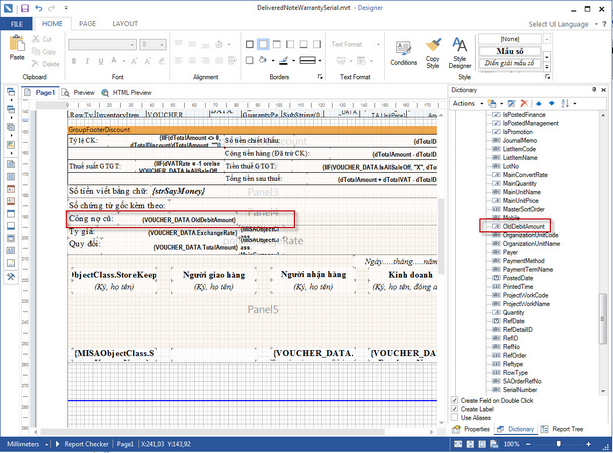The height and width of the screenshot is (453, 613).
Task: Click the Undo arrow in title bar
Action: (38, 8)
